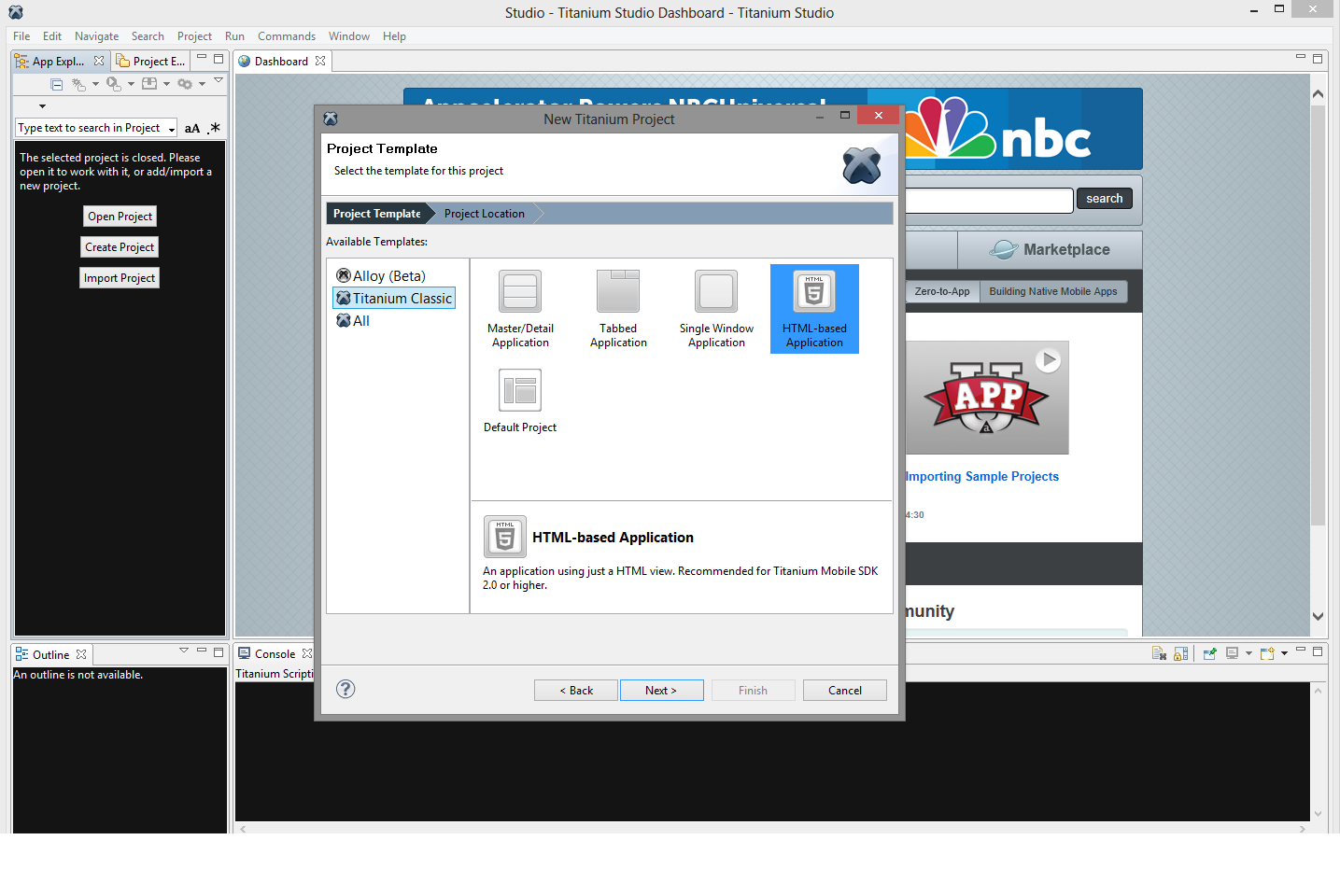Open the package icon dropdown arrow
The height and width of the screenshot is (896, 1340).
click(166, 84)
